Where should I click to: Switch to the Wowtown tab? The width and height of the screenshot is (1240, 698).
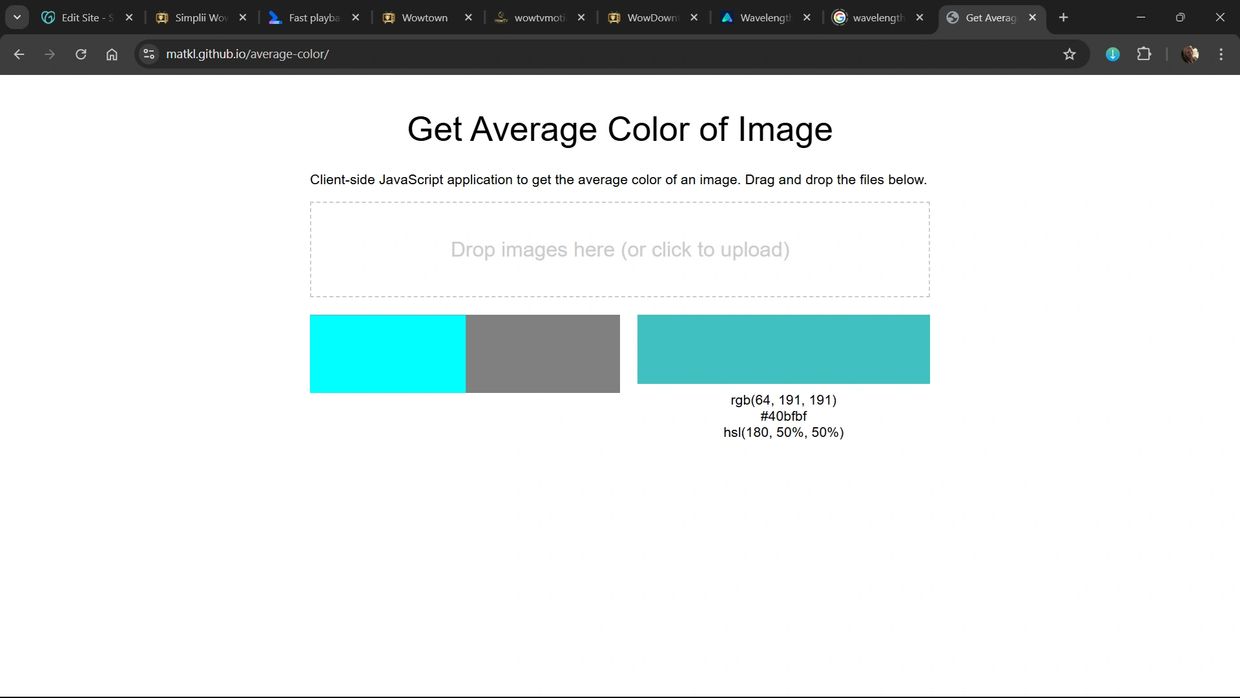click(427, 18)
